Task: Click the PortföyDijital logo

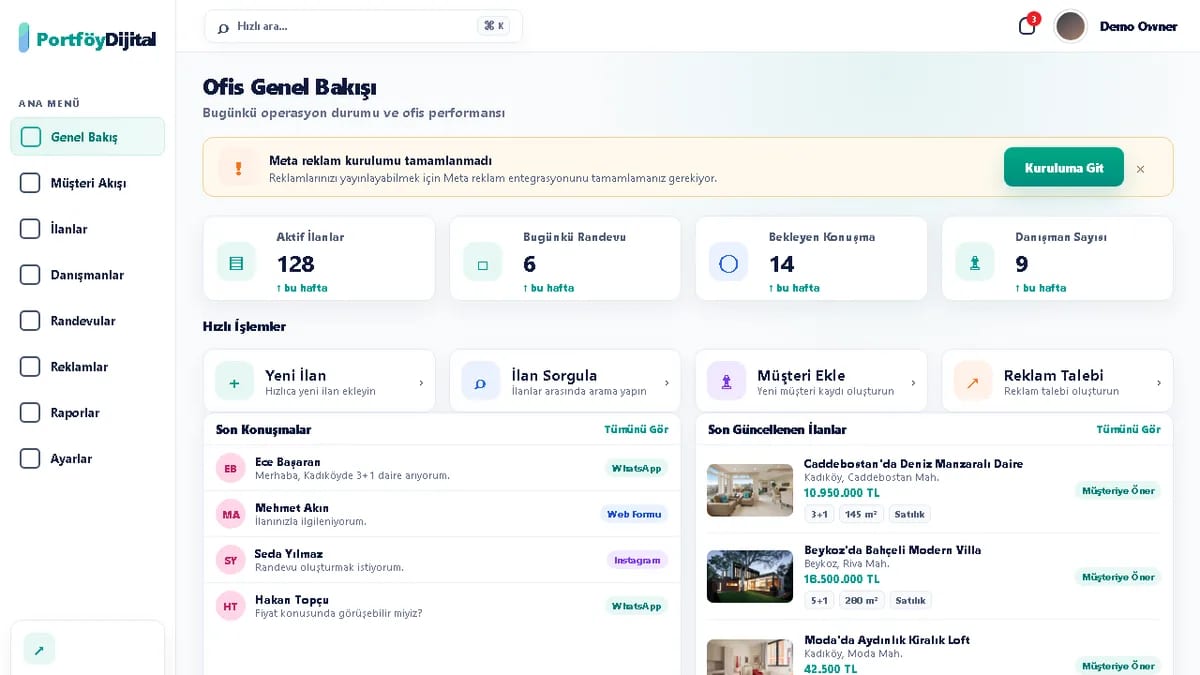Action: coord(87,39)
